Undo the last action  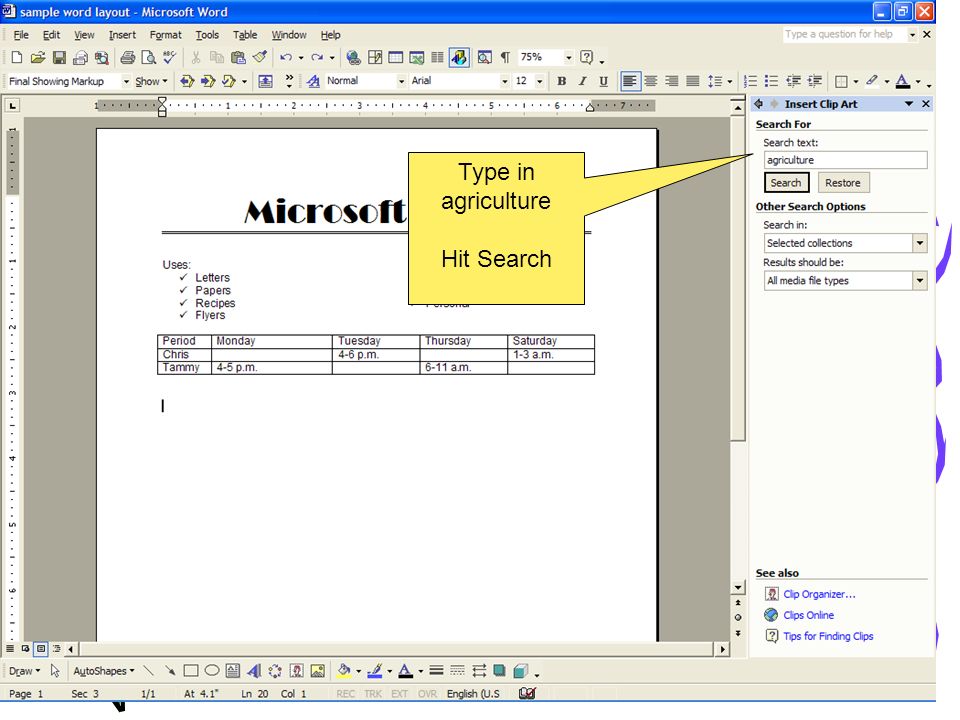[286, 58]
